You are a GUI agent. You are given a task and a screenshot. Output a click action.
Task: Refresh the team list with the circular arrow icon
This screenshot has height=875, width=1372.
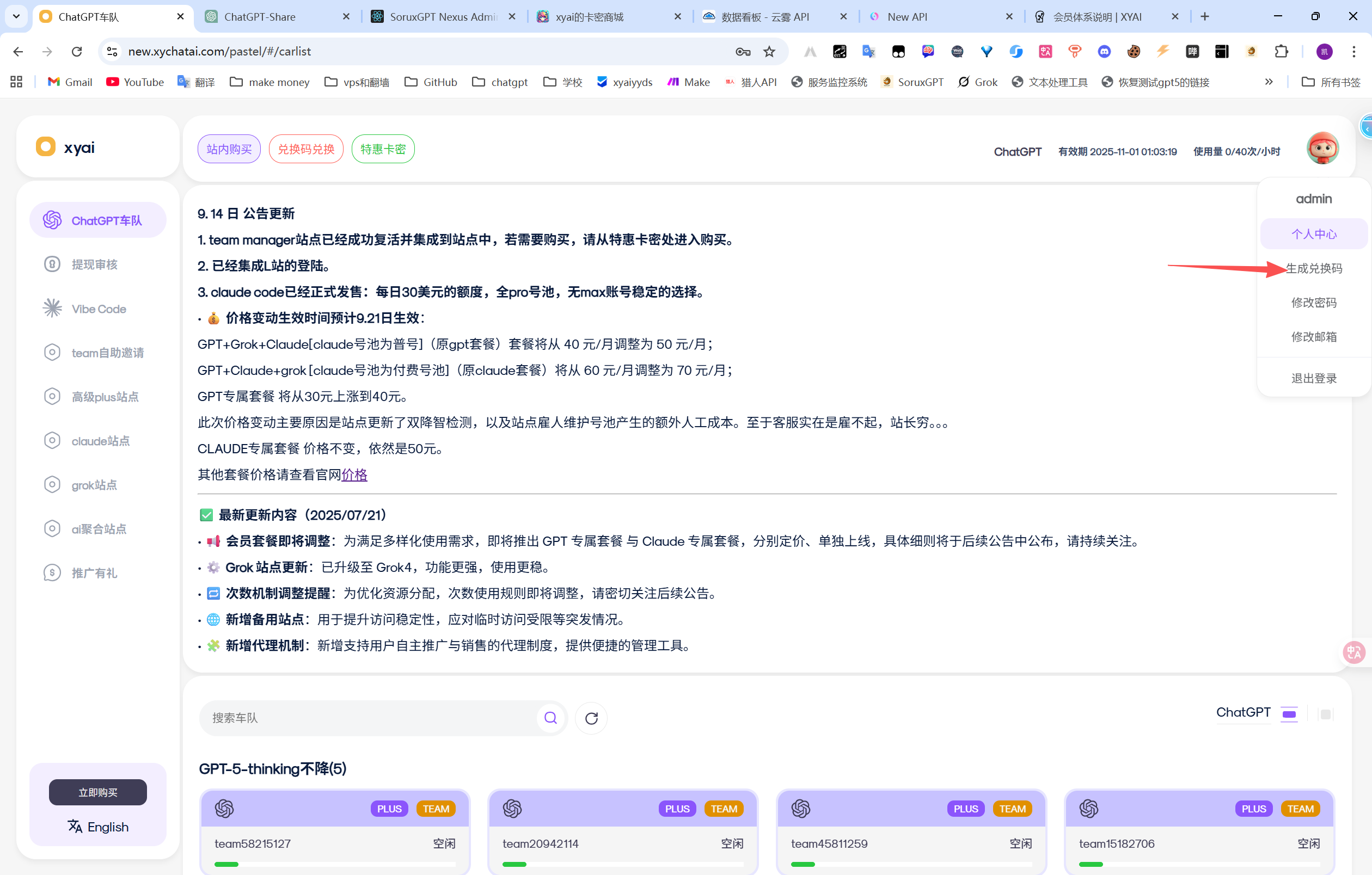[x=591, y=718]
